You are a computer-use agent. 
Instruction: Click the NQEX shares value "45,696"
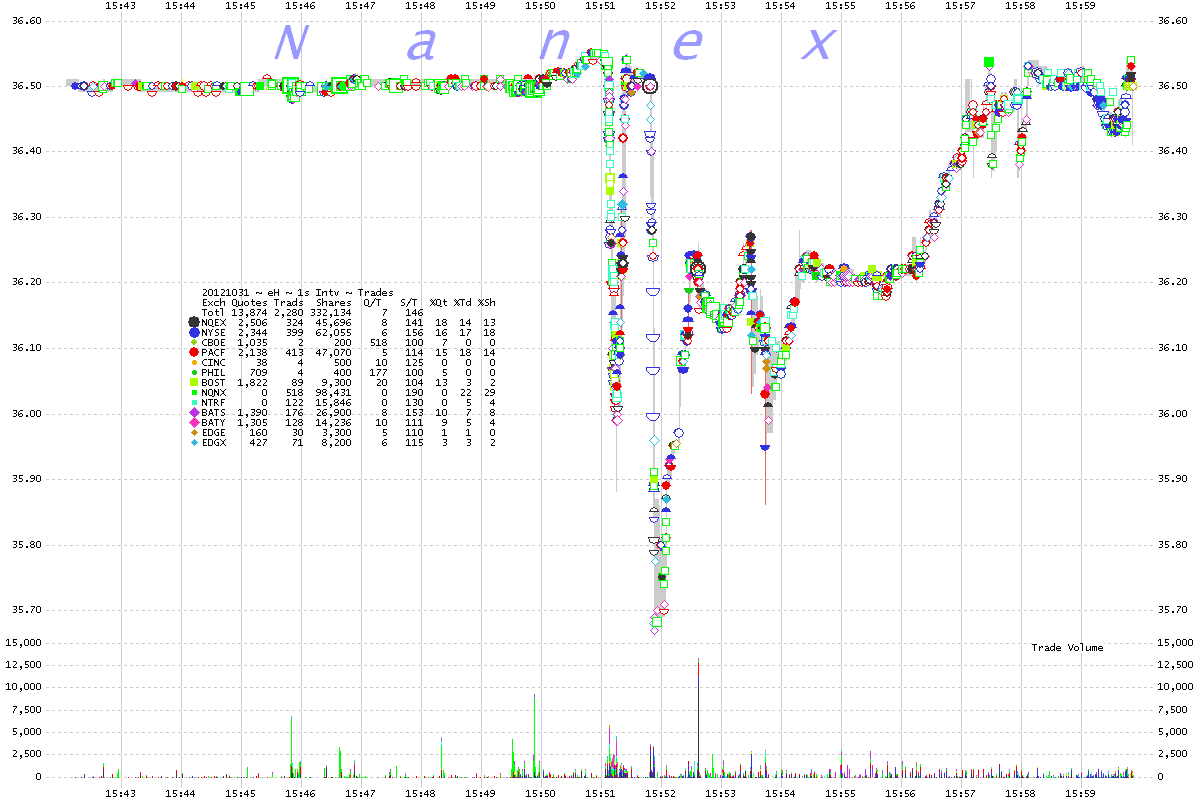point(334,322)
